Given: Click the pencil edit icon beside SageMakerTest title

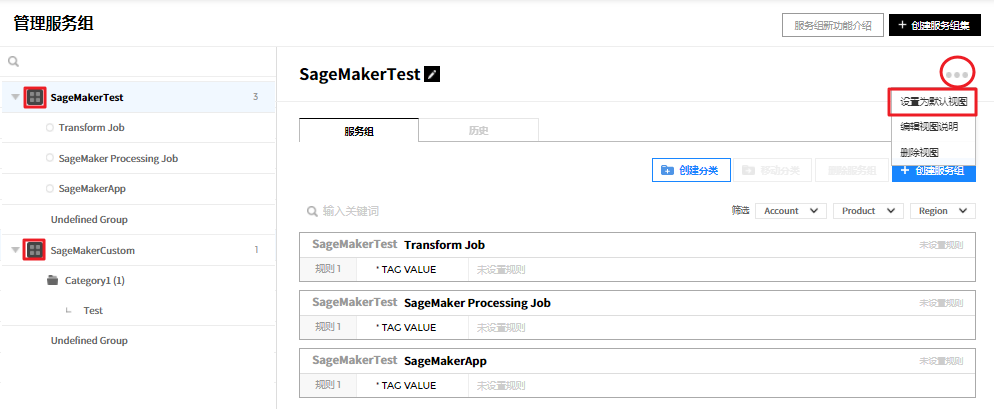Looking at the screenshot, I should [432, 74].
